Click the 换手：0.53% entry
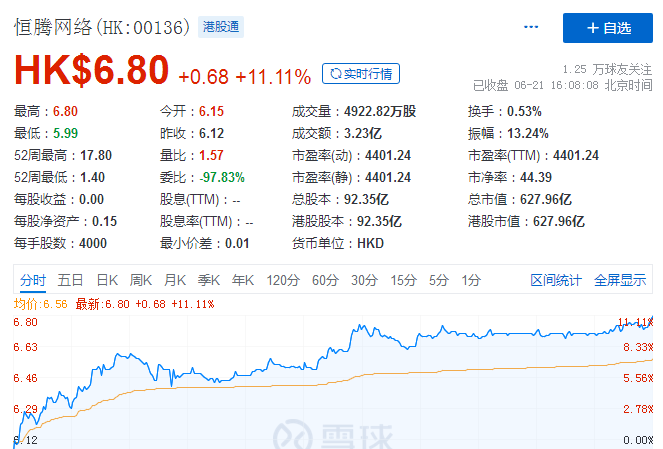The height and width of the screenshot is (449, 663). 504,111
